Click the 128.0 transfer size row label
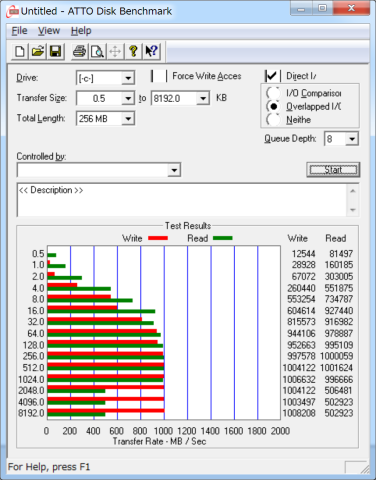Image resolution: width=376 pixels, height=480 pixels. click(33, 345)
